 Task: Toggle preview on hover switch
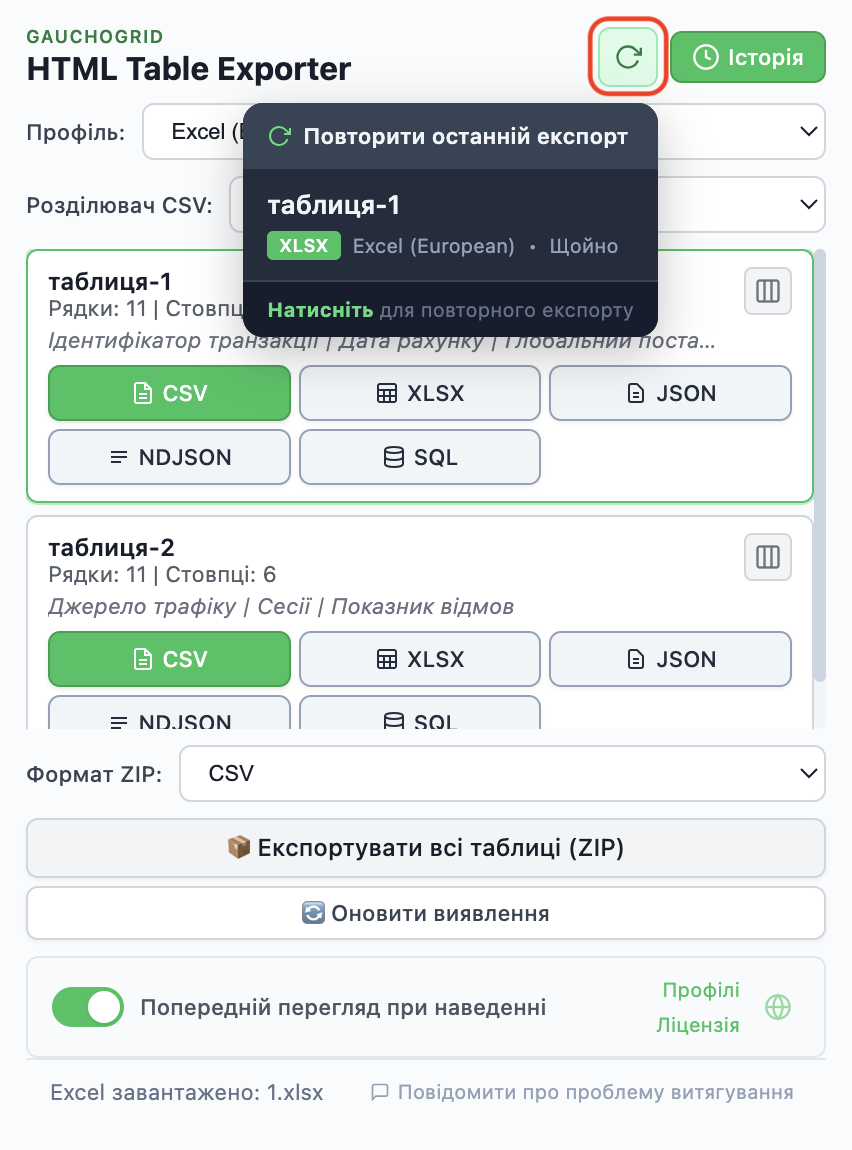[88, 1007]
